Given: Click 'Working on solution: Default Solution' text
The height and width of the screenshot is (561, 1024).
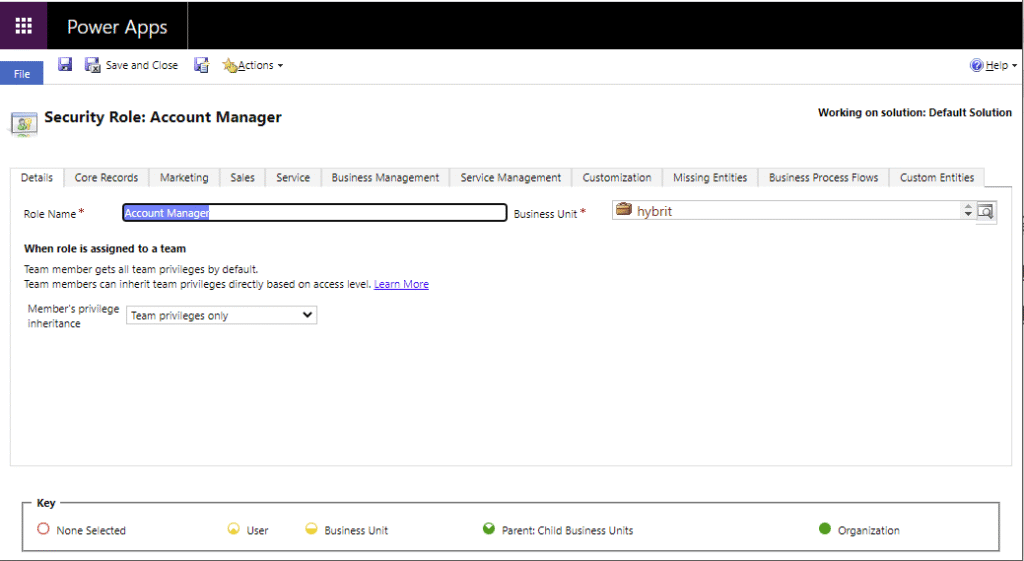Looking at the screenshot, I should [x=914, y=112].
